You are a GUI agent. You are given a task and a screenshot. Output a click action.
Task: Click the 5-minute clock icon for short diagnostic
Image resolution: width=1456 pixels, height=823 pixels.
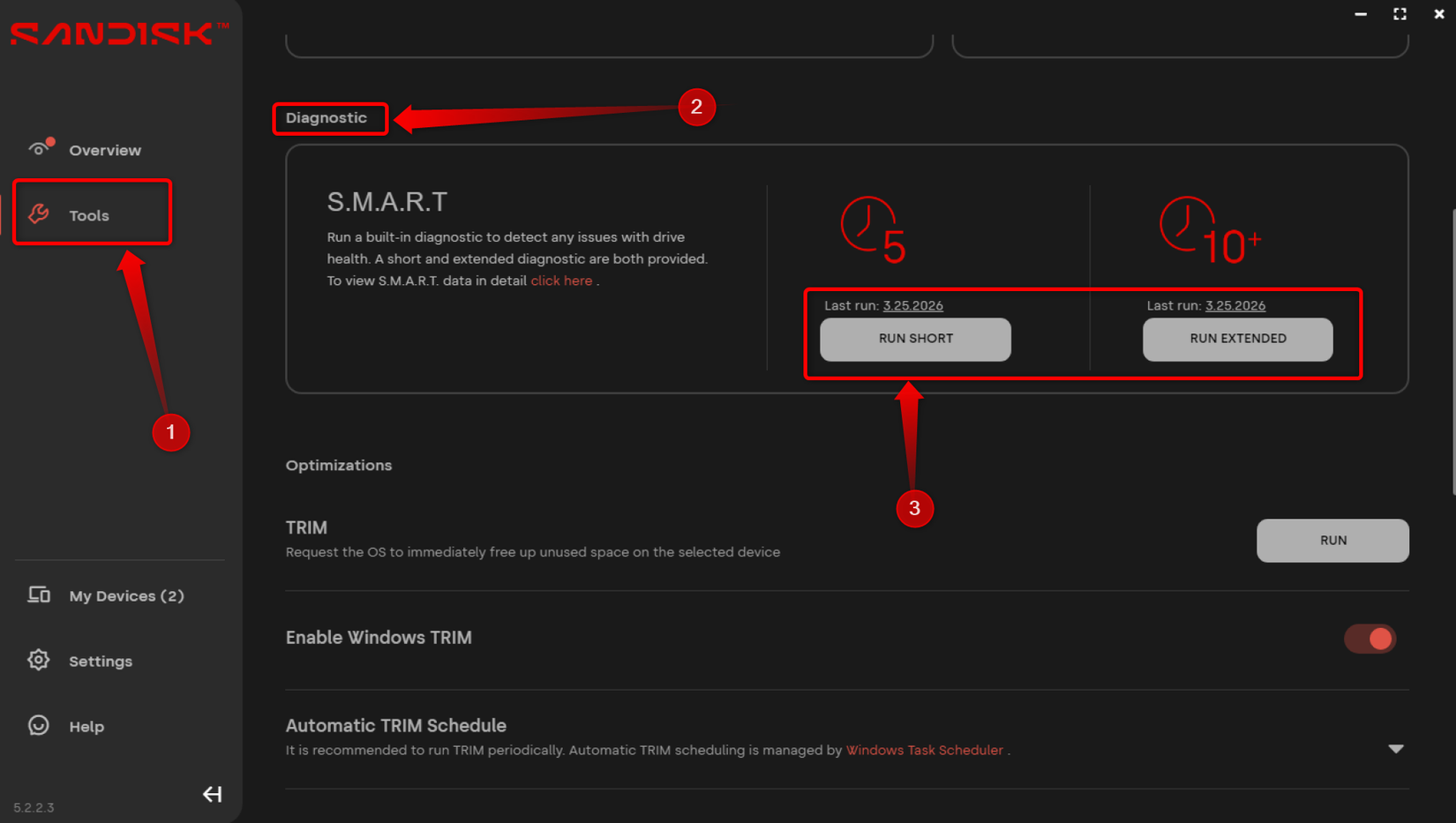point(872,229)
